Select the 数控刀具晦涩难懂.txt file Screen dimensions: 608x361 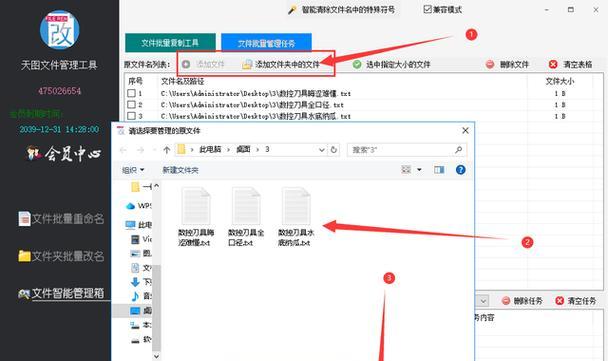point(196,217)
